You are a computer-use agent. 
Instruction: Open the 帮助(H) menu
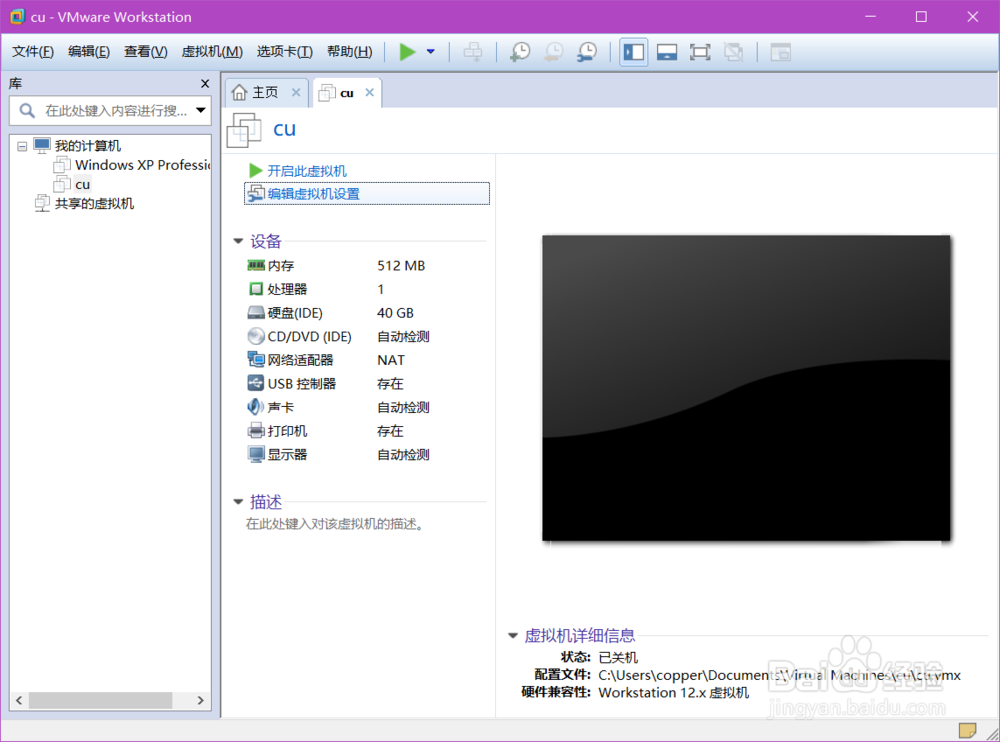tap(349, 52)
